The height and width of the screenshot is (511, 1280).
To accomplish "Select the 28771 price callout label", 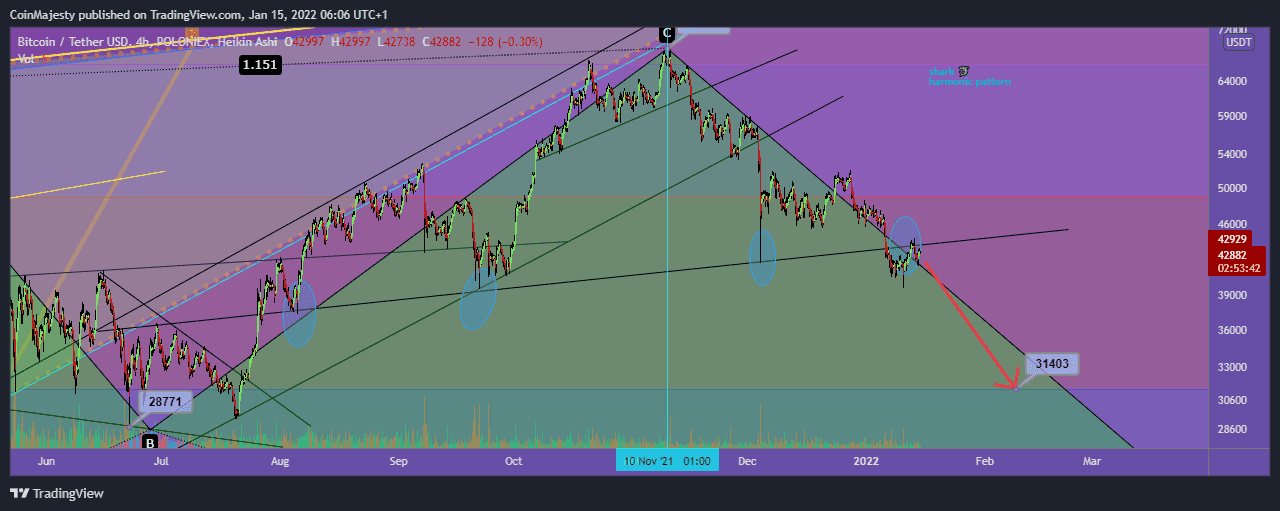I will click(x=163, y=401).
